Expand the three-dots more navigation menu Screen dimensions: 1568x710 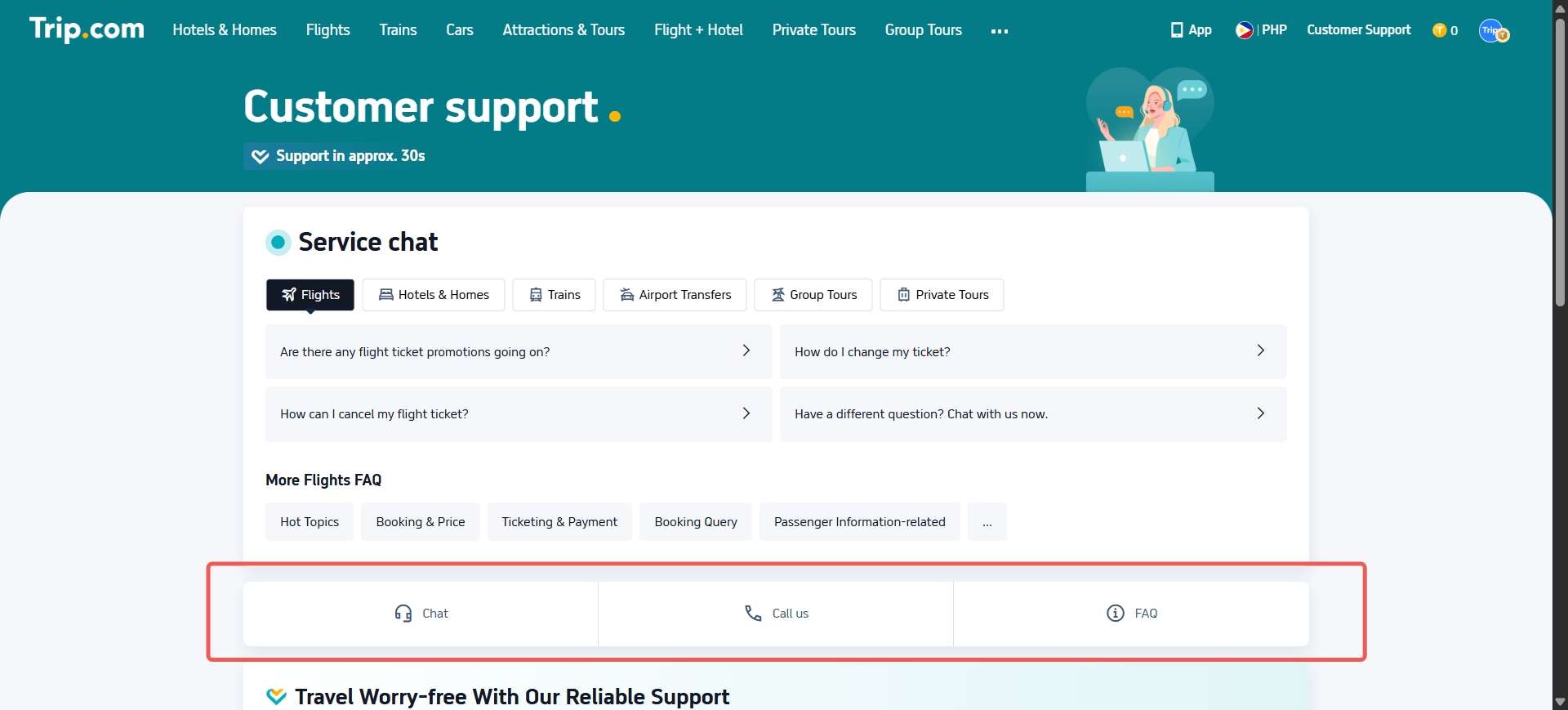(x=999, y=31)
